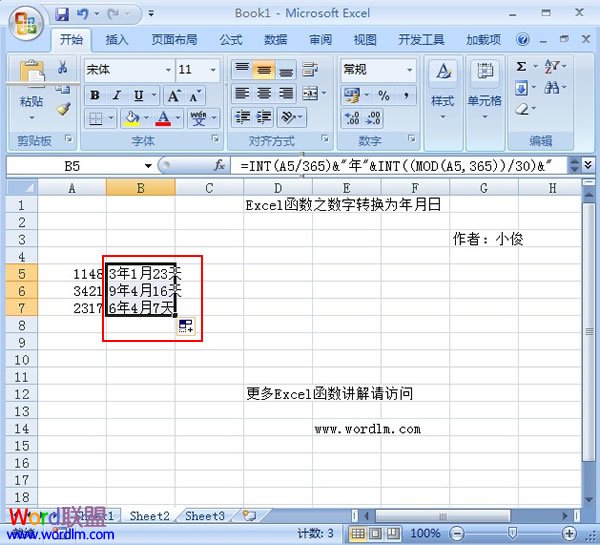Switch to the 数据 tab
The height and width of the screenshot is (545, 600).
point(276,40)
